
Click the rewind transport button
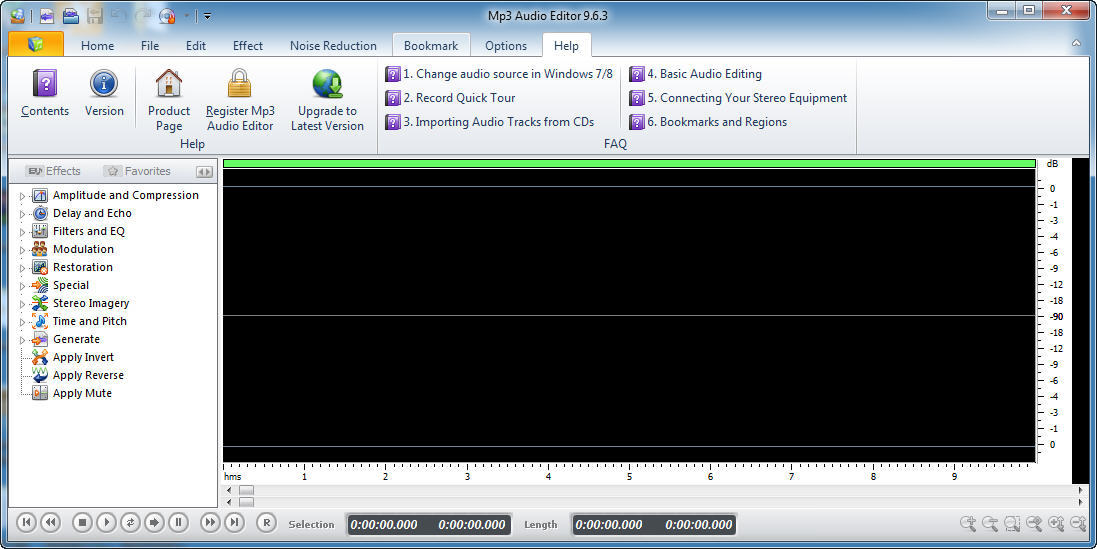click(x=50, y=522)
